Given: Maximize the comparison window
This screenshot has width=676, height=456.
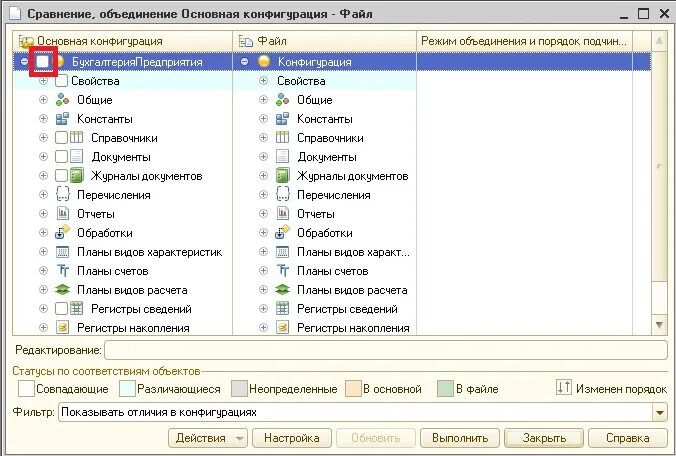Looking at the screenshot, I should tap(643, 14).
